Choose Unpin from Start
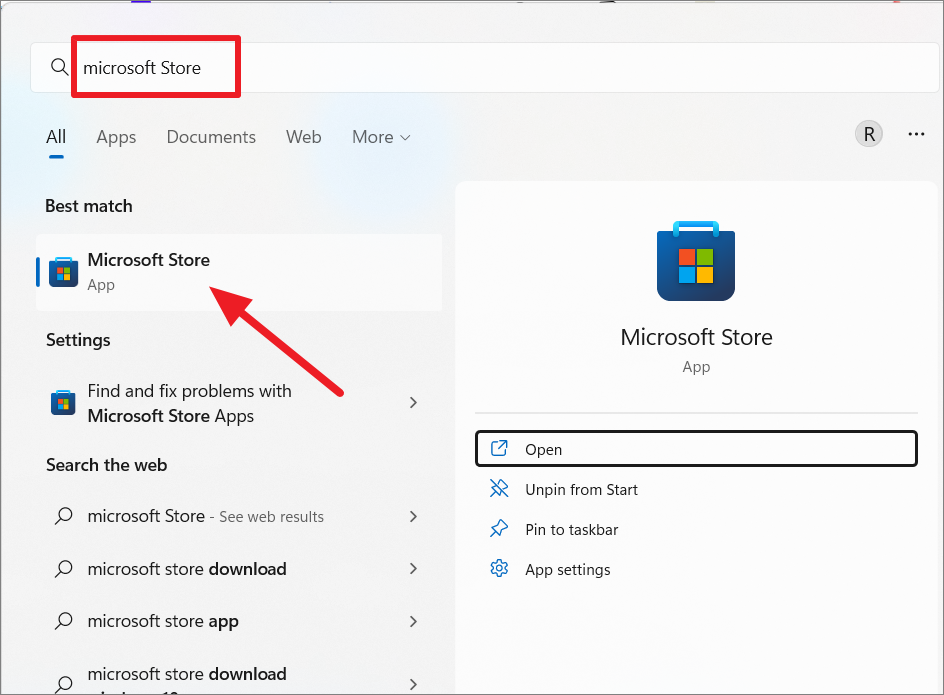This screenshot has height=695, width=944. click(x=696, y=489)
